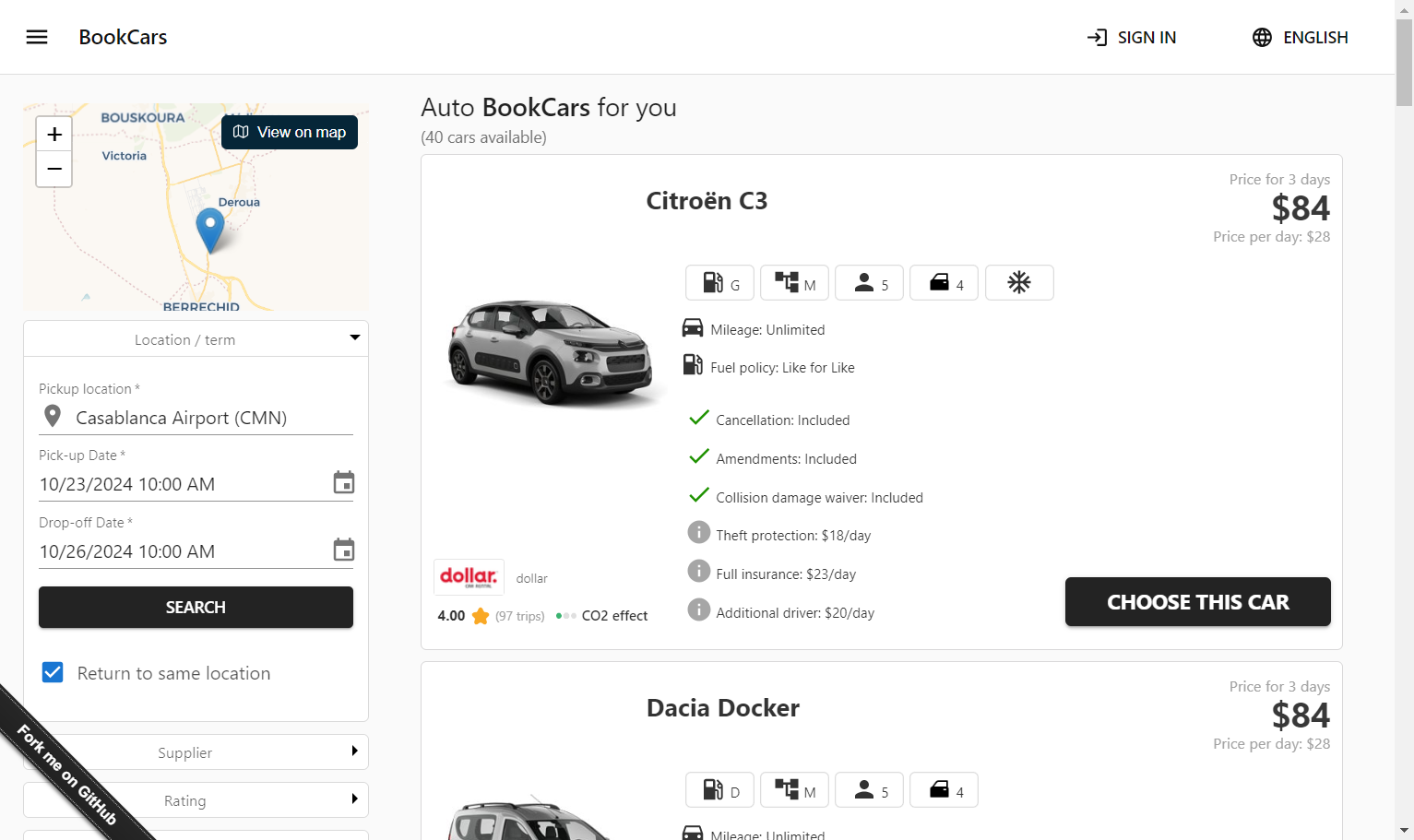Click the blue map location pin
The image size is (1414, 840).
click(x=210, y=230)
